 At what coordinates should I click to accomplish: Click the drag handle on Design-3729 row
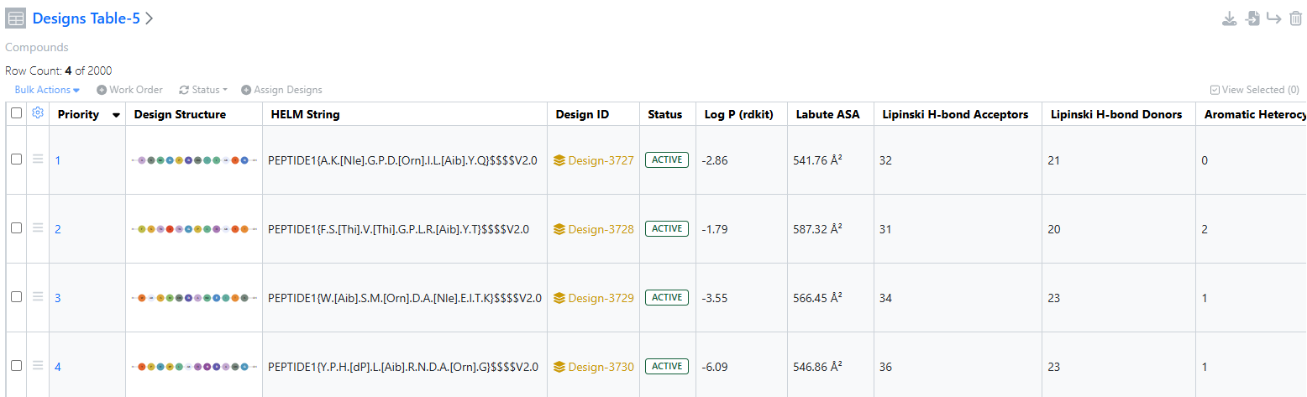38,297
